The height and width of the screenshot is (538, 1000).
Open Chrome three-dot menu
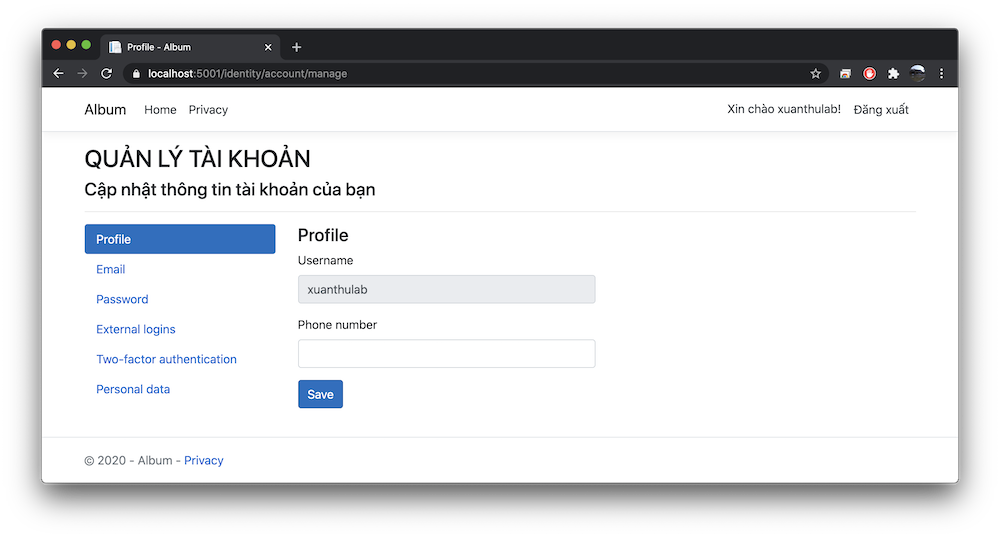coord(941,73)
